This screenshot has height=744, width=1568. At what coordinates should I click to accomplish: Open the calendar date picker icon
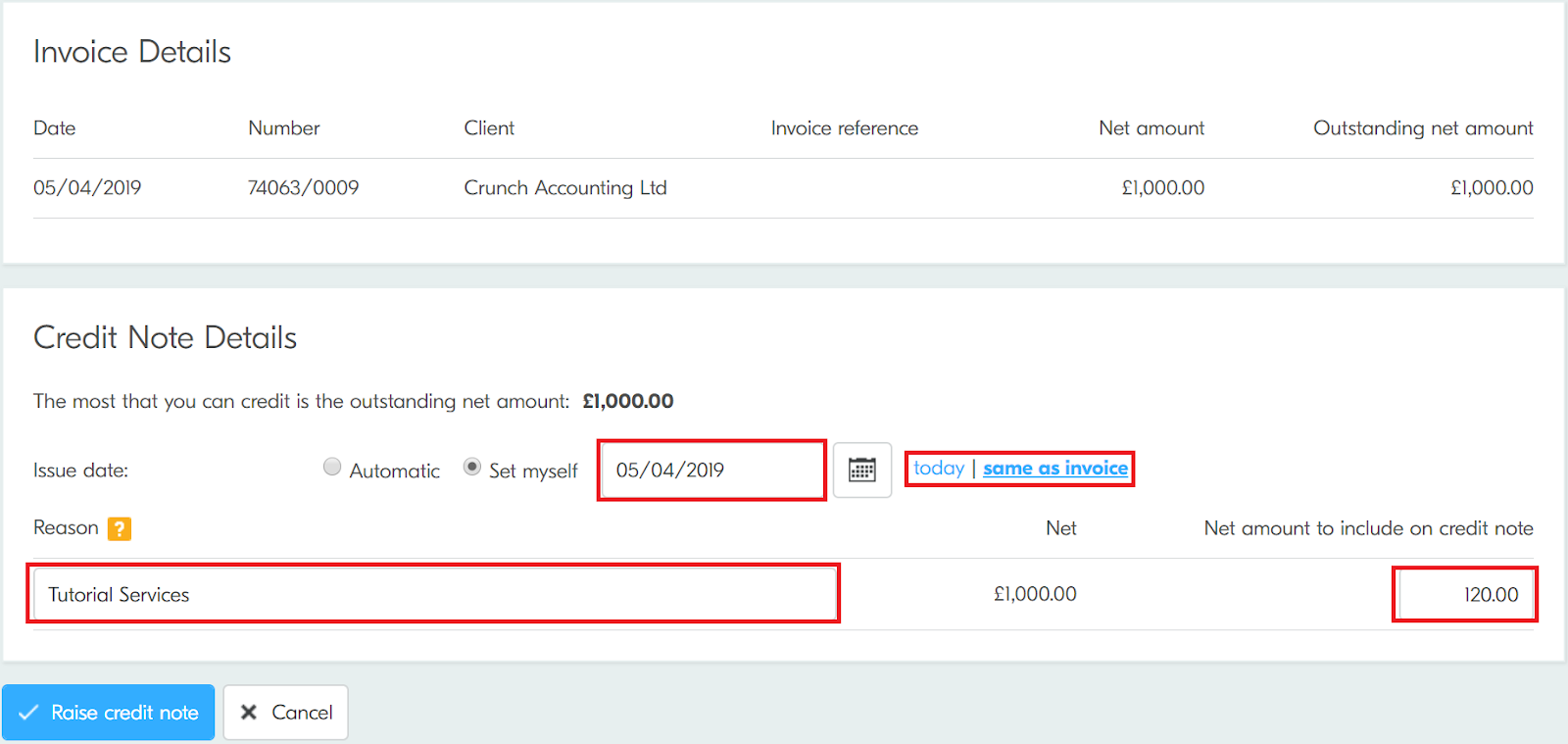(x=862, y=470)
